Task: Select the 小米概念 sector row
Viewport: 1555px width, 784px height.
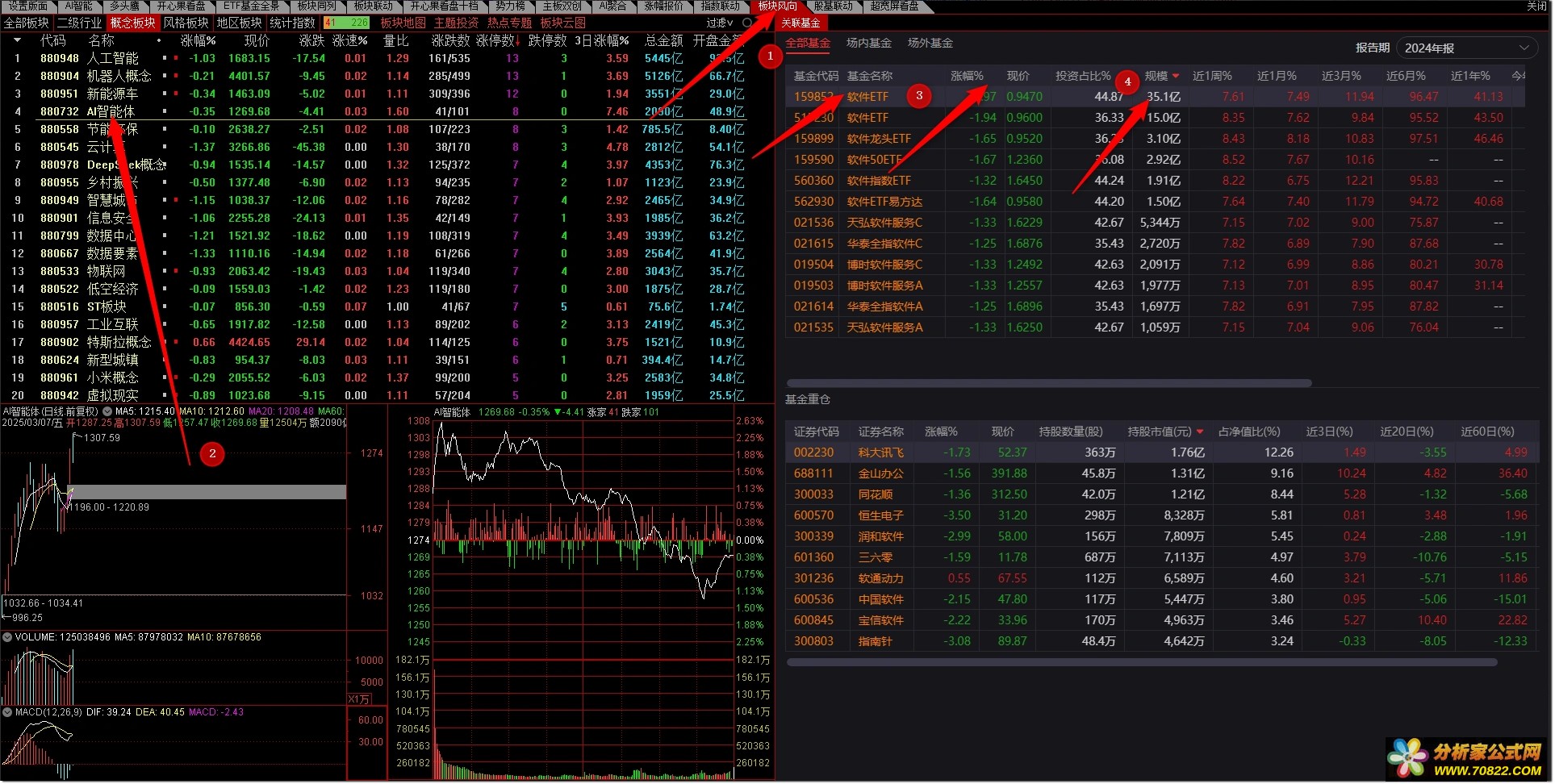Action: 375,377
